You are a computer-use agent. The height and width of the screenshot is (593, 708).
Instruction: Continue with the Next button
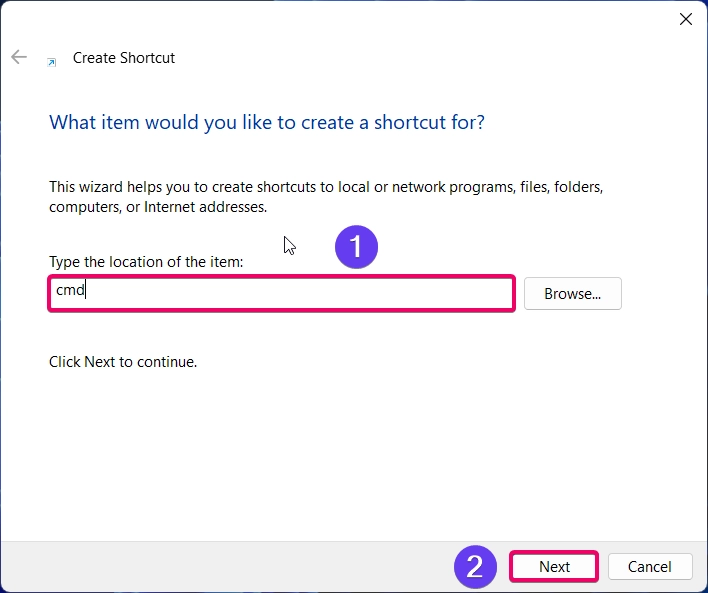point(554,566)
